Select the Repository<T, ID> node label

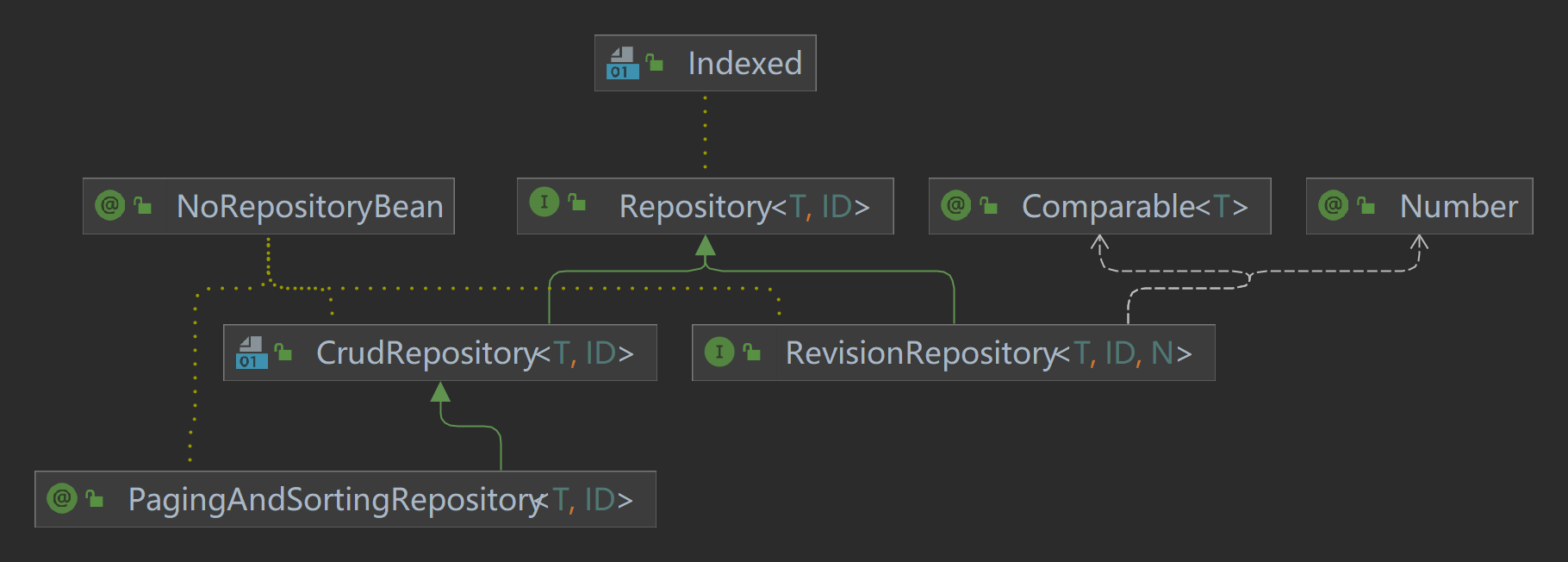744,207
